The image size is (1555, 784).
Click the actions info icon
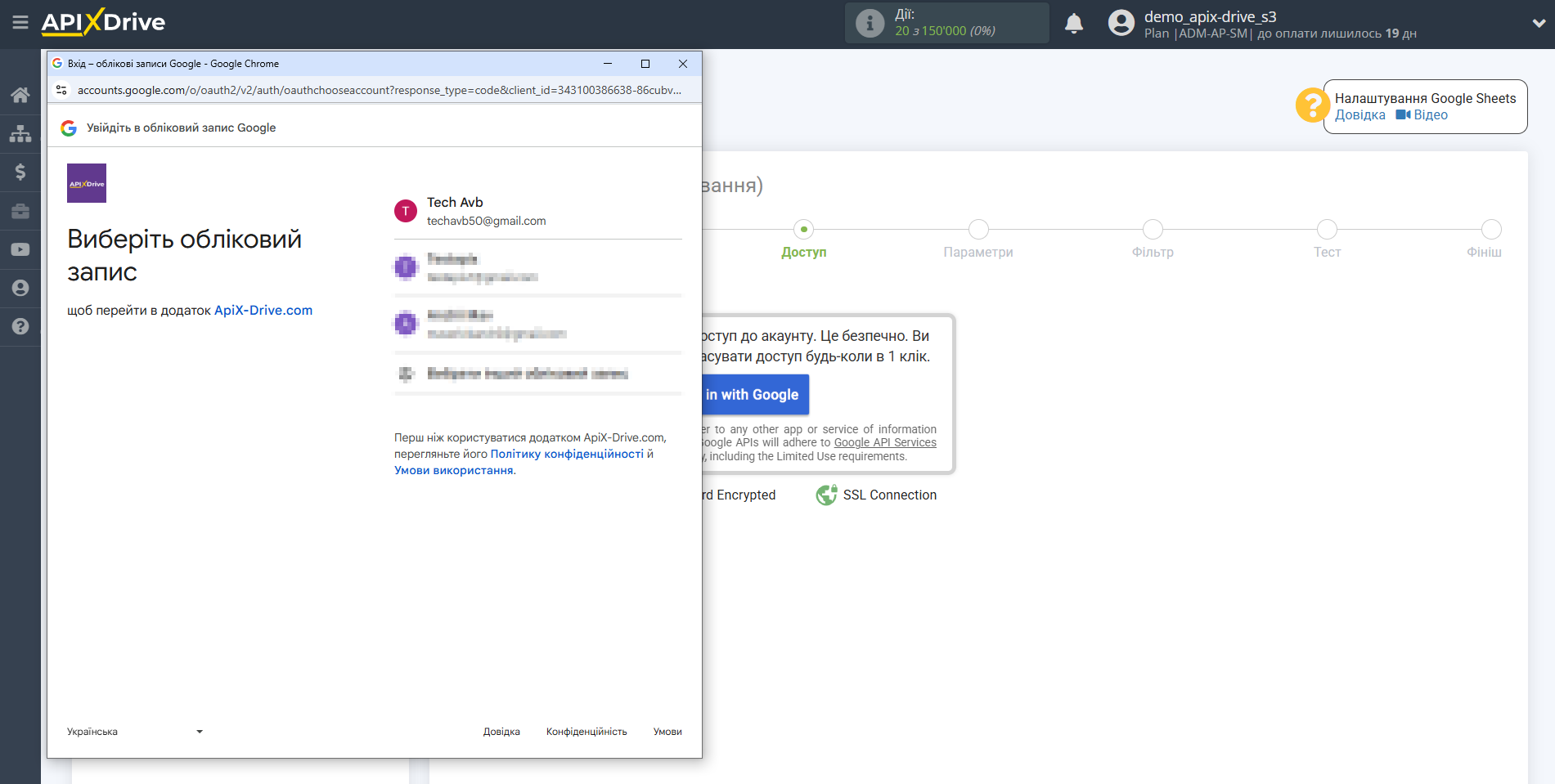tap(870, 23)
